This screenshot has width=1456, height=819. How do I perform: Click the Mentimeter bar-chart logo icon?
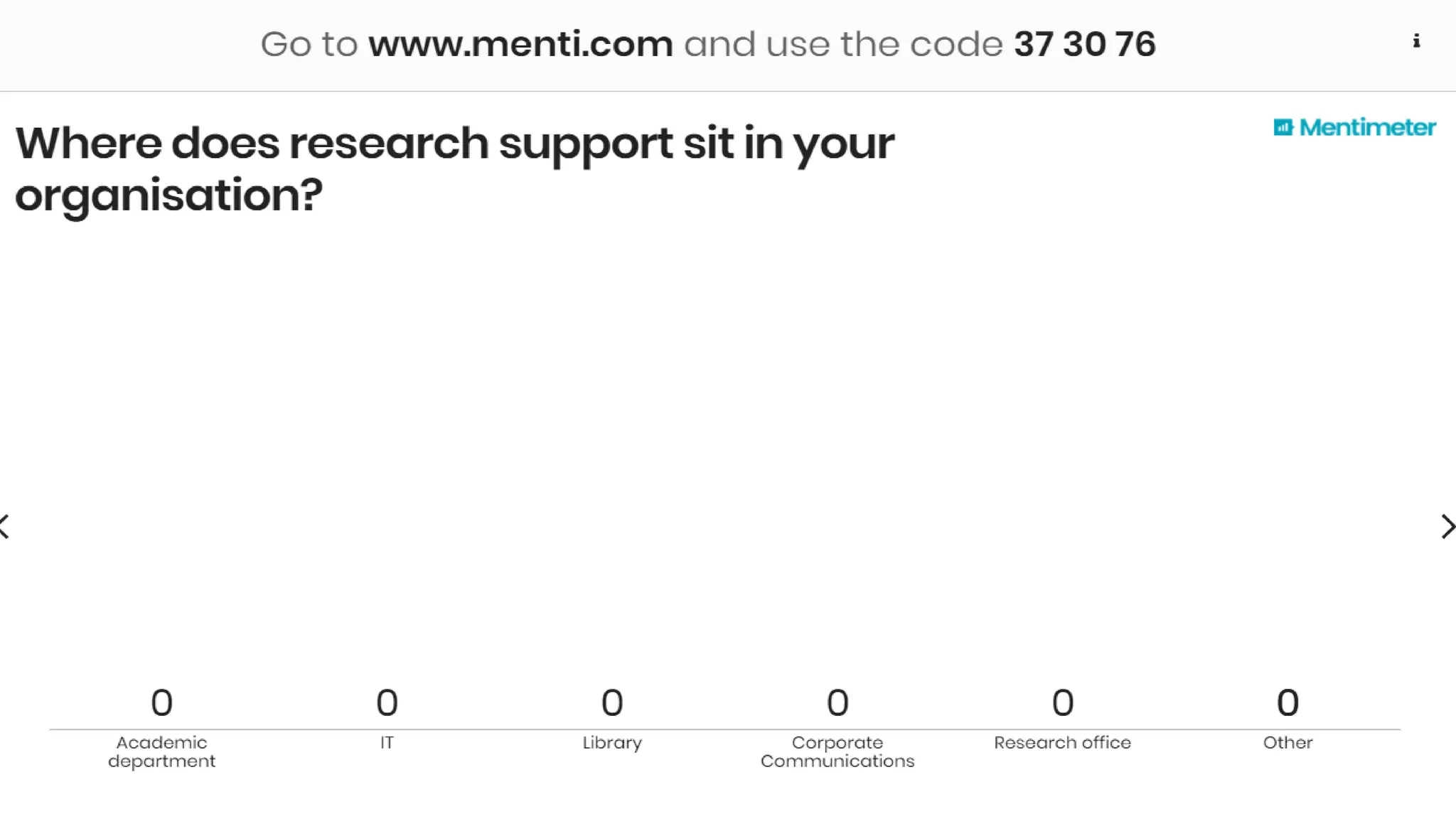(x=1283, y=127)
